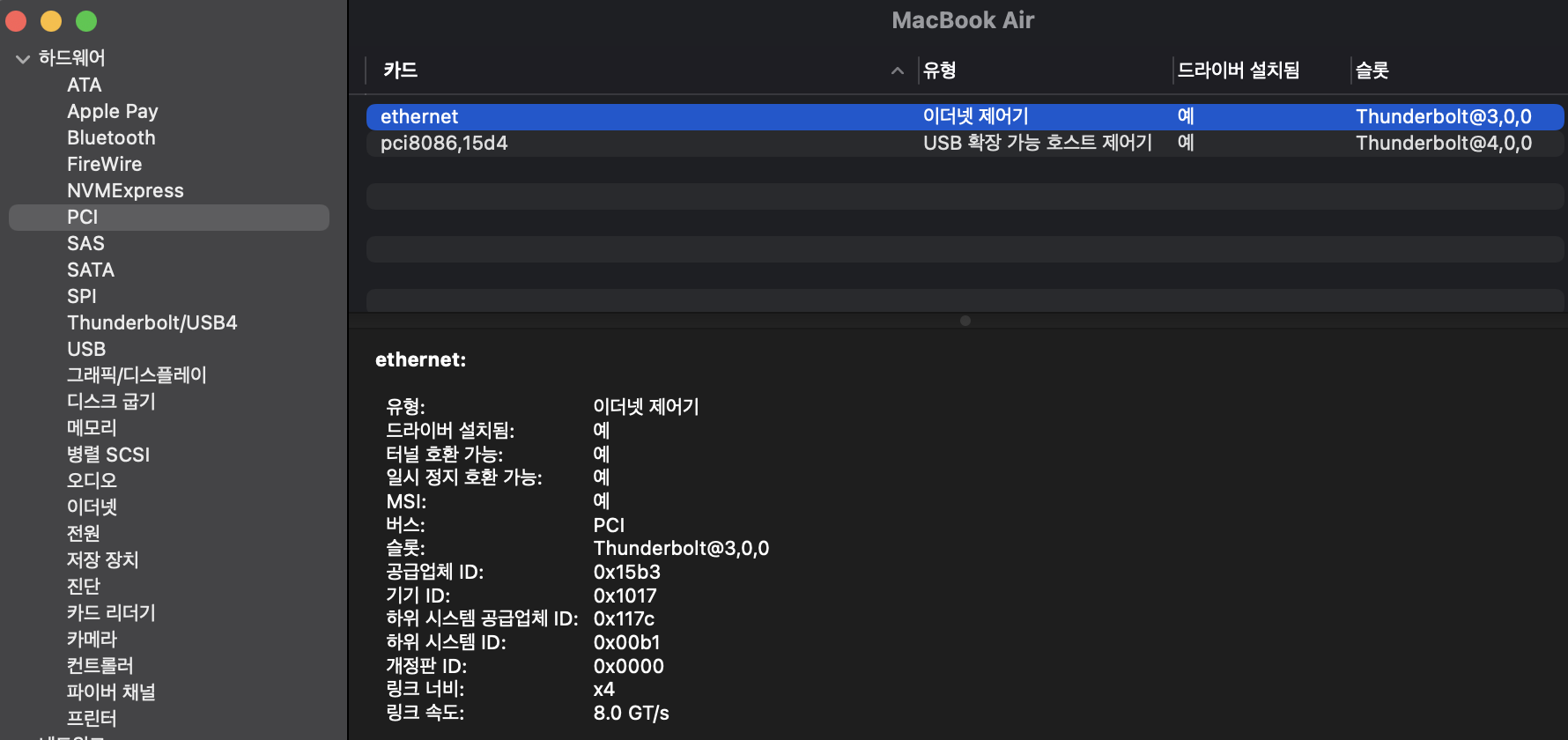Screen dimensions: 1568x740
Task: Click the 0x117c subsystem vendor value
Action: (x=625, y=618)
